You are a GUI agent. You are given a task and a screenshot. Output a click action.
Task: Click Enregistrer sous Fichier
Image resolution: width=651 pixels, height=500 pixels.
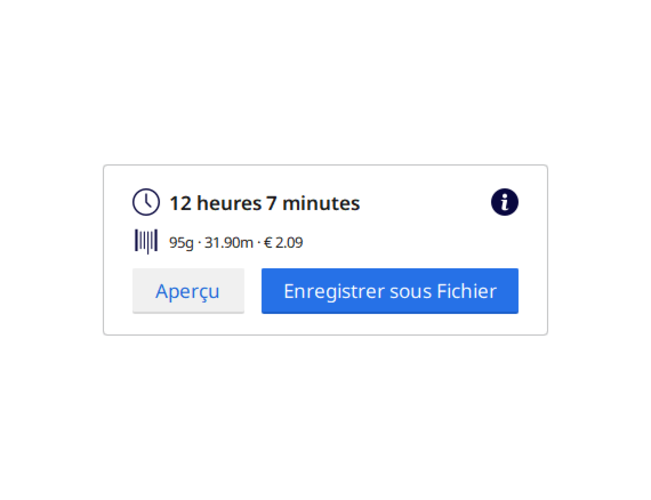point(390,291)
